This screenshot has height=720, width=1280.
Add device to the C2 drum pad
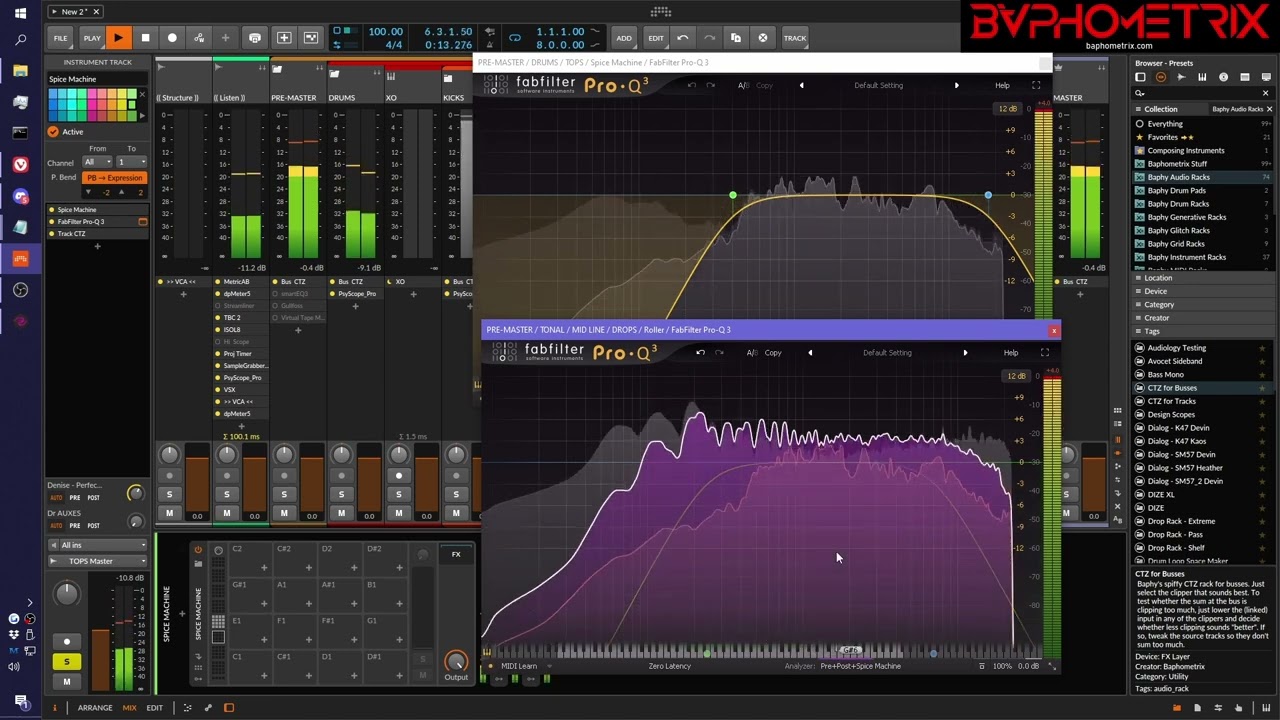[x=264, y=568]
